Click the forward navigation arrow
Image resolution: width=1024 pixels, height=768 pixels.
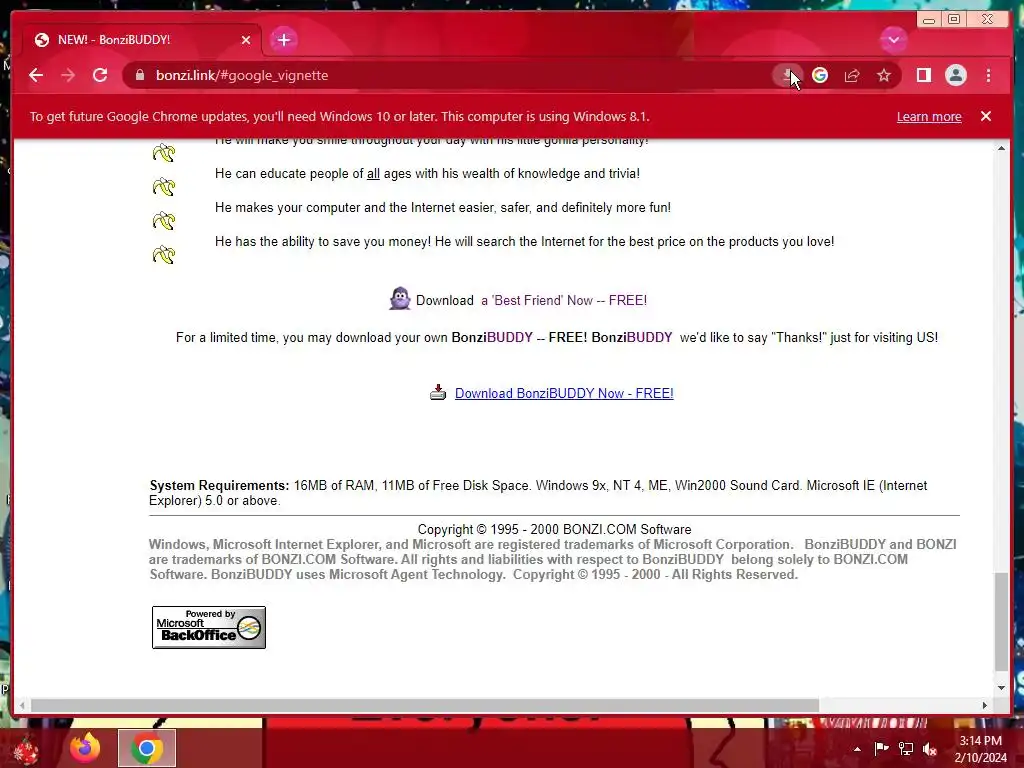point(68,75)
